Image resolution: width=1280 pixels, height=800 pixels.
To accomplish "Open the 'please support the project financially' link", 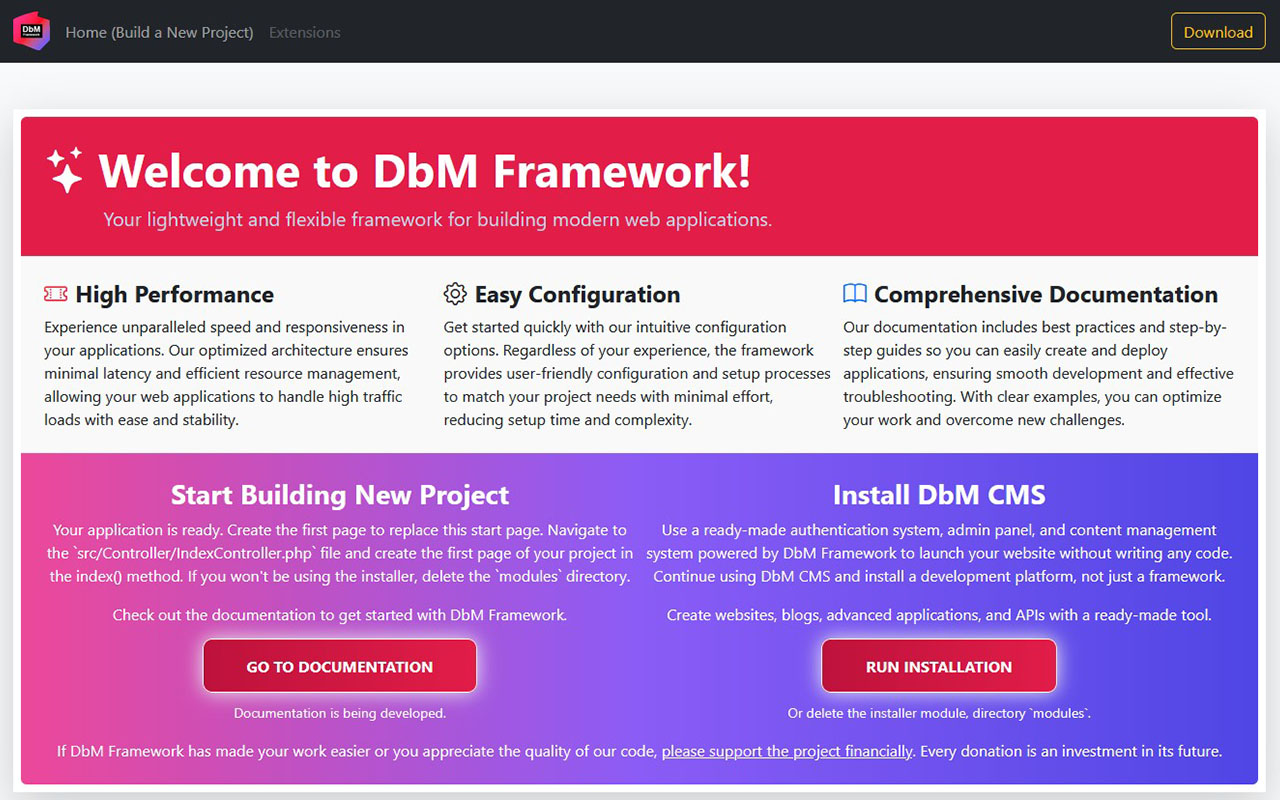I will tap(786, 751).
